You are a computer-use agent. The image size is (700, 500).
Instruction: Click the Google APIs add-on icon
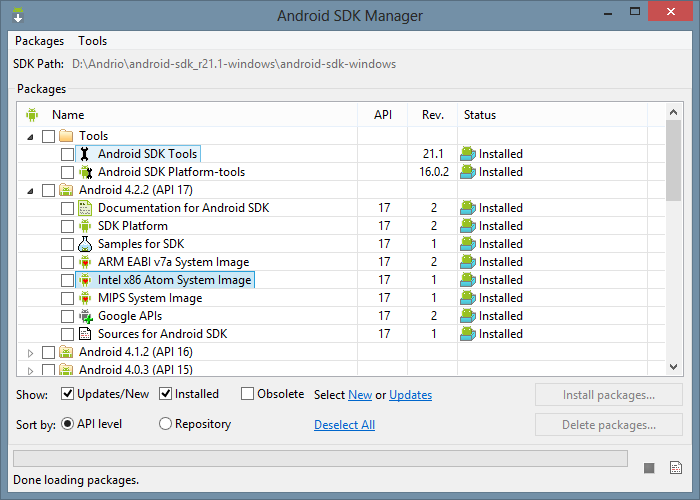tap(86, 316)
